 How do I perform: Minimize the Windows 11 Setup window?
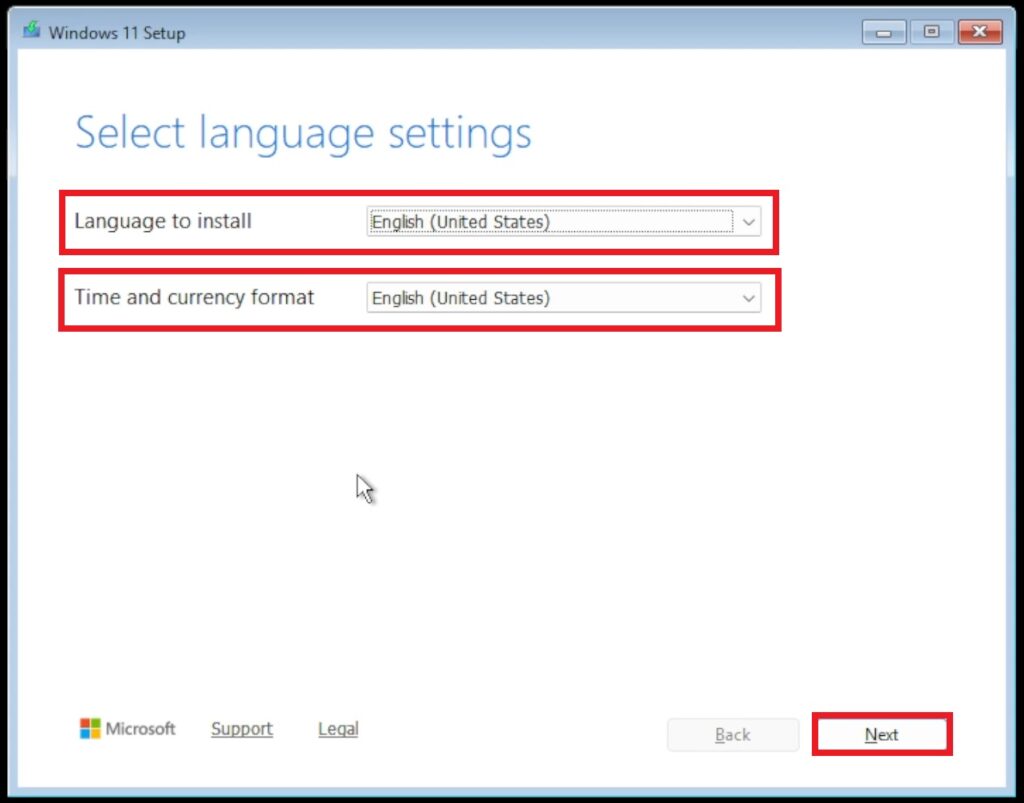pos(883,33)
